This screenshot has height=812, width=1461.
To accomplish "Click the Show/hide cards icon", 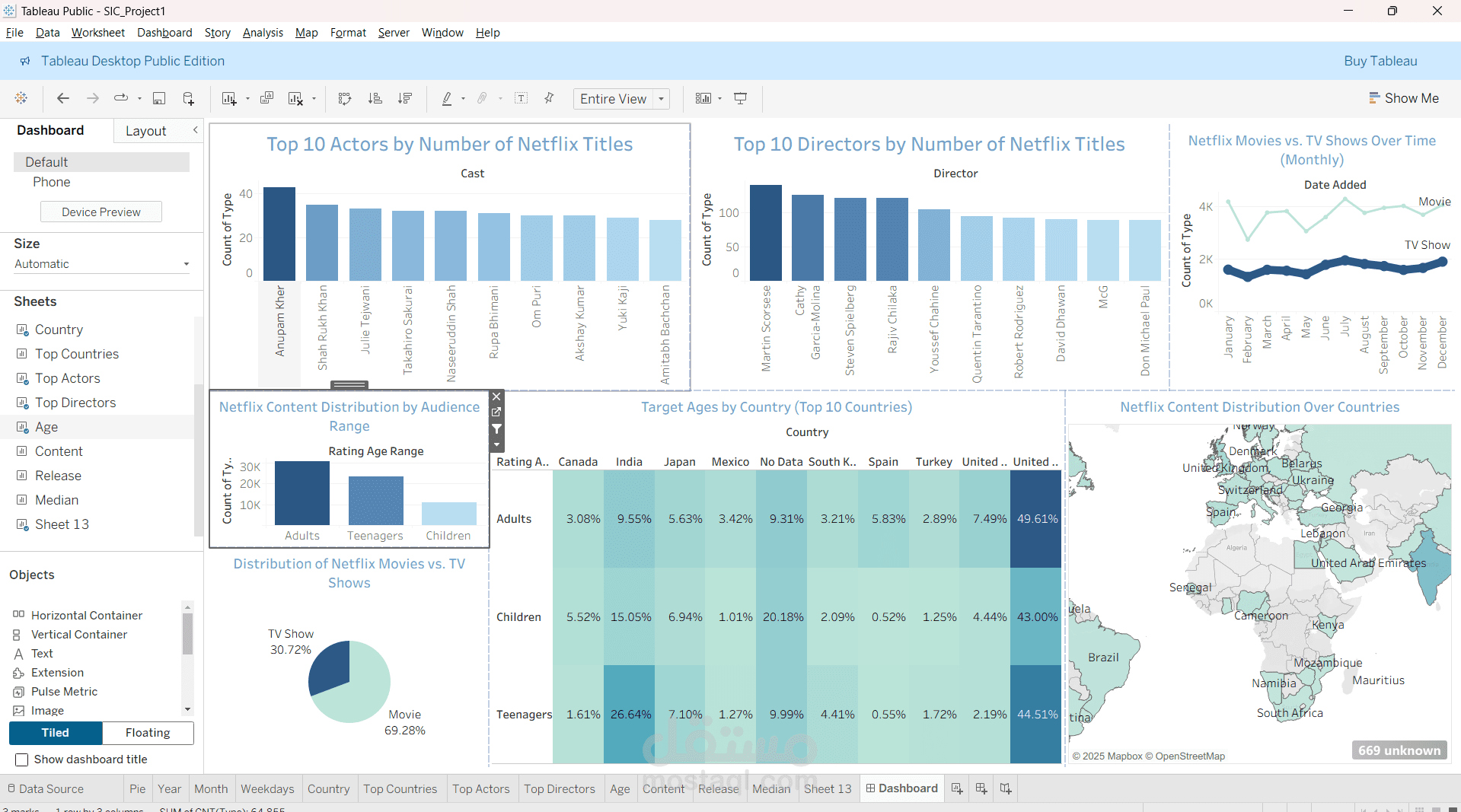I will pos(703,98).
